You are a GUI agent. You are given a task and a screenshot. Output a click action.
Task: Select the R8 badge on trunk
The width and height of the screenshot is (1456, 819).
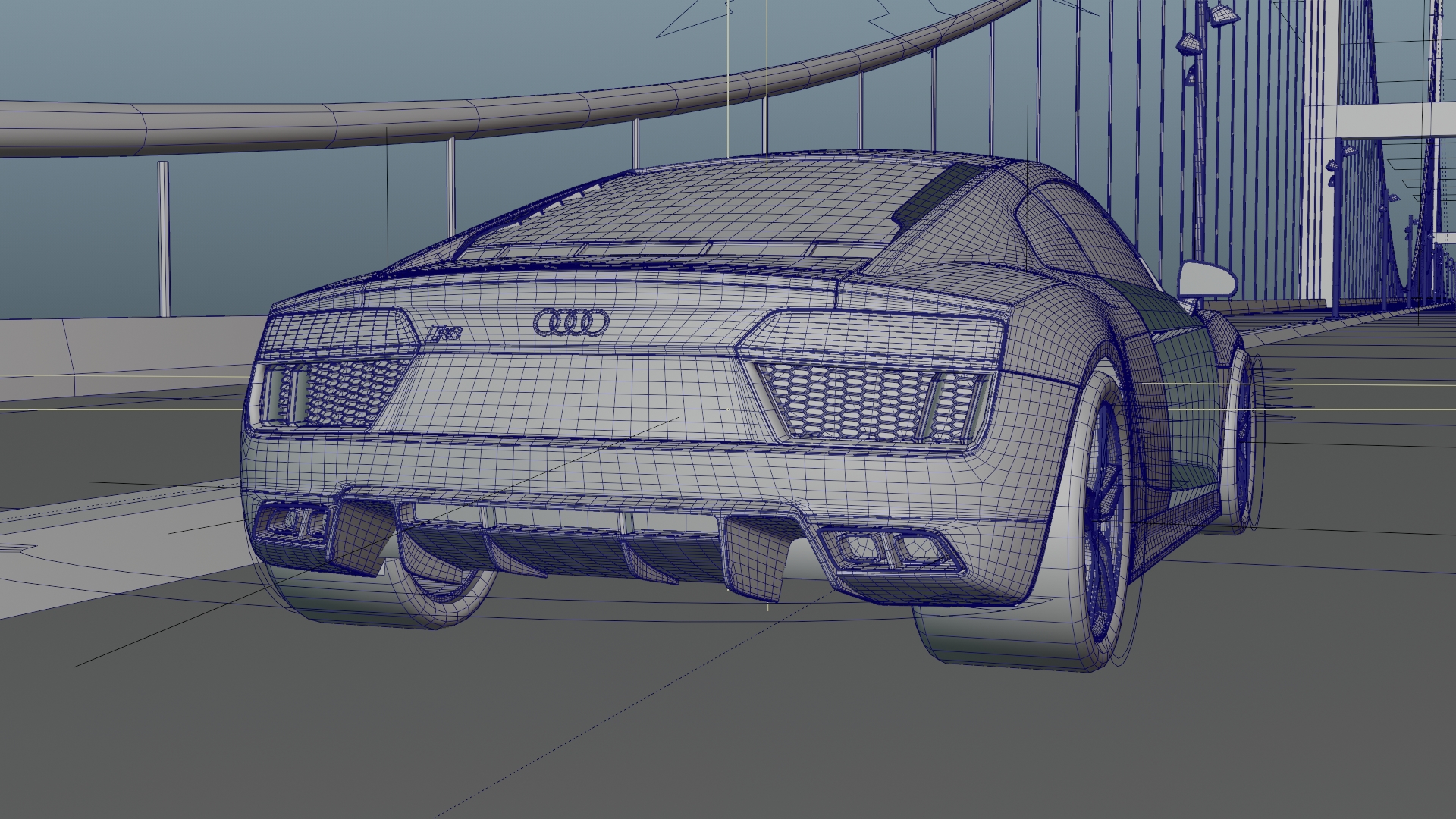coord(445,334)
